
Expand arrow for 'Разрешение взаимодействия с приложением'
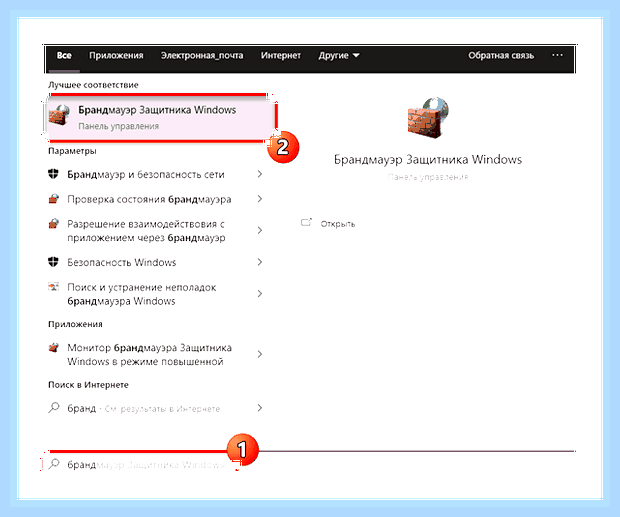click(260, 230)
